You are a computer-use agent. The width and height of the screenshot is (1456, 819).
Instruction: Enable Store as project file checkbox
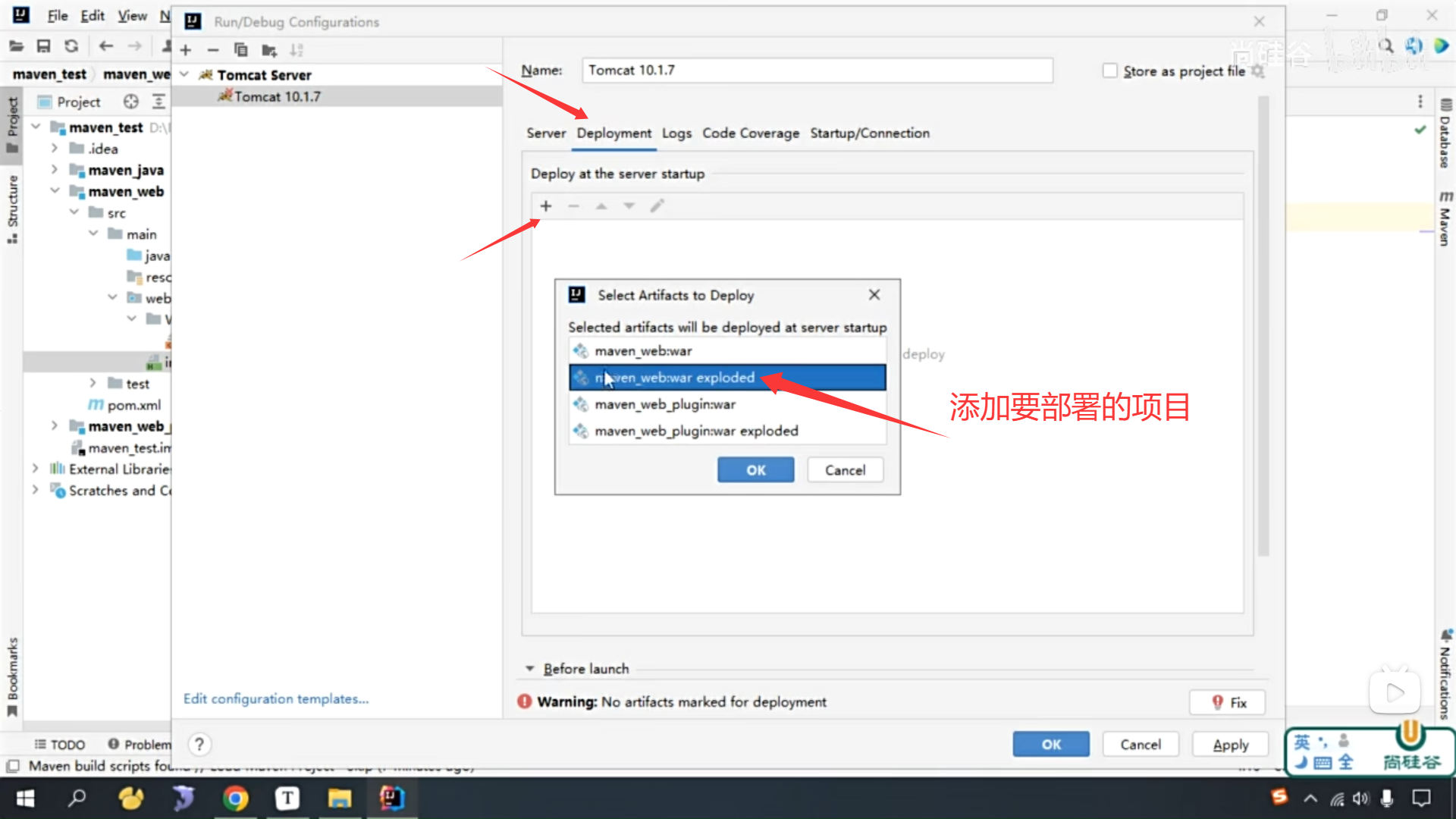click(1110, 71)
